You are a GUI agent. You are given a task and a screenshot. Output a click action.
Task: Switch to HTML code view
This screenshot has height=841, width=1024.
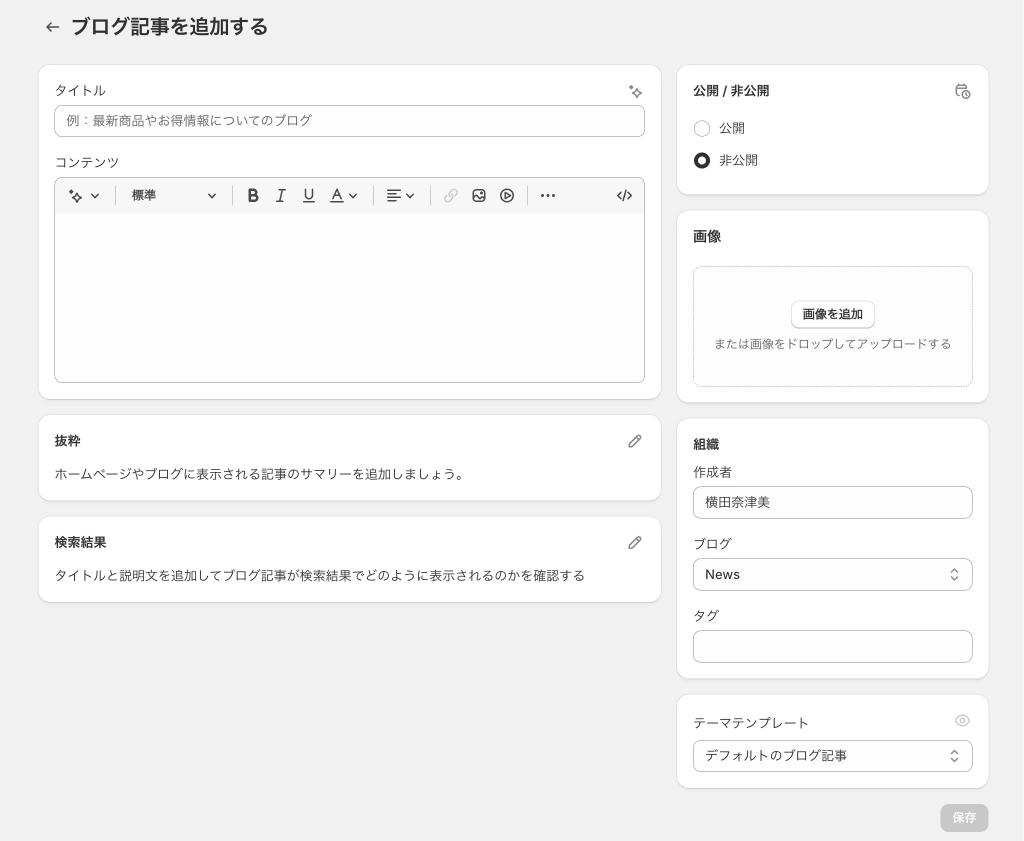(x=624, y=196)
